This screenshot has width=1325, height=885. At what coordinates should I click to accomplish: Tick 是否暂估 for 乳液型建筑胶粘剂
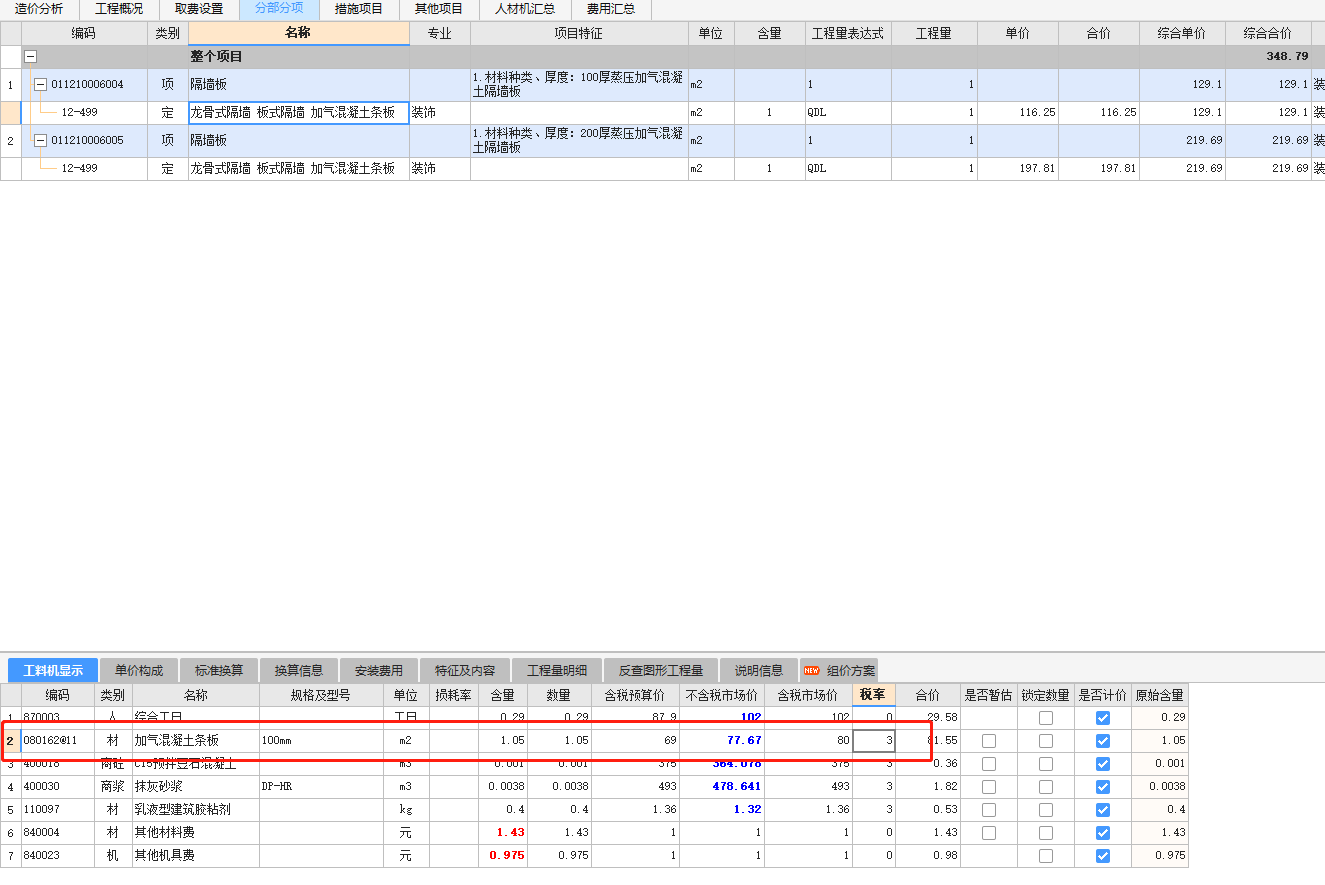(989, 810)
